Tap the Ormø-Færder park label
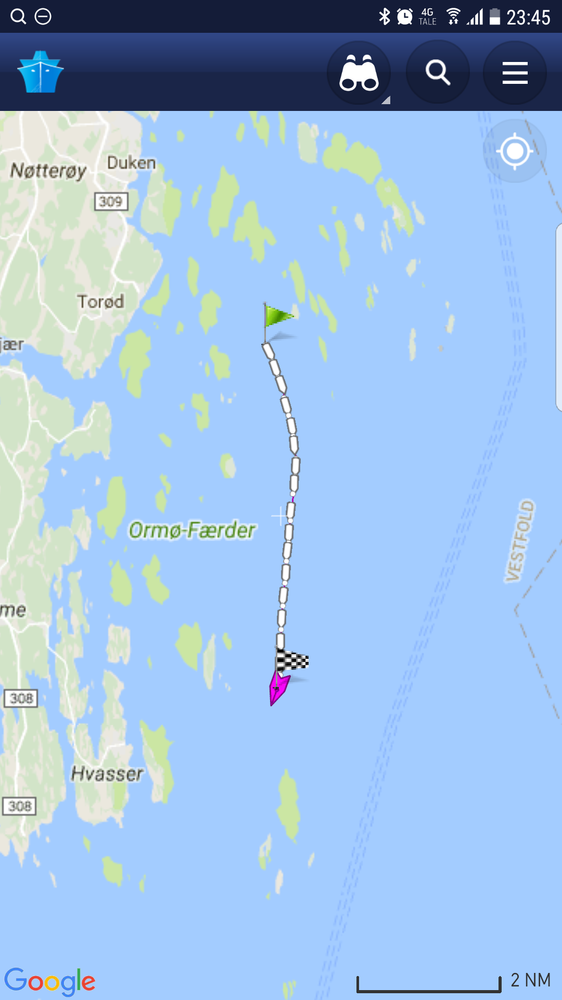This screenshot has width=562, height=1000. point(192,530)
